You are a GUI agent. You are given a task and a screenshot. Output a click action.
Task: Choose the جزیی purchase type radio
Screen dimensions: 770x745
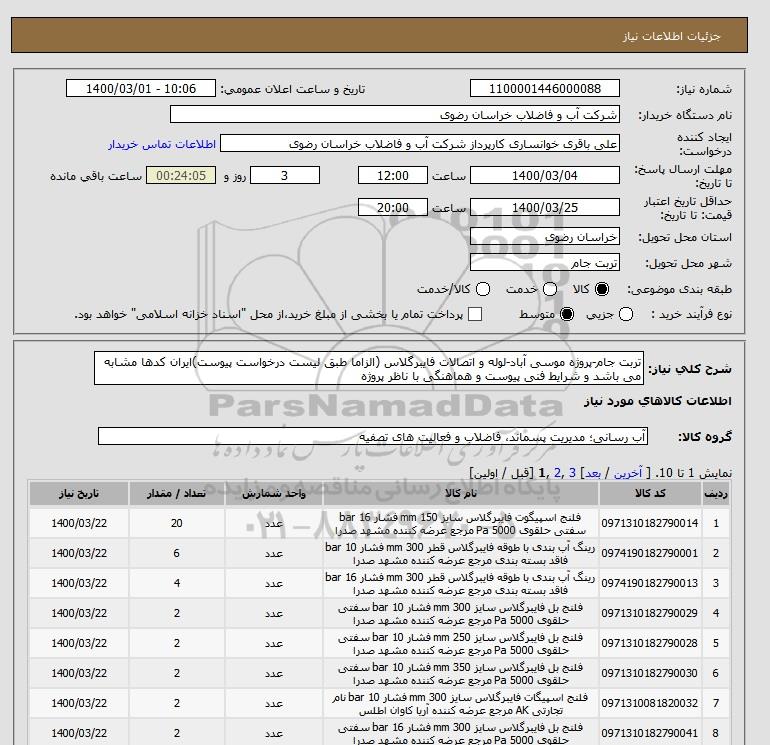pyautogui.click(x=626, y=314)
